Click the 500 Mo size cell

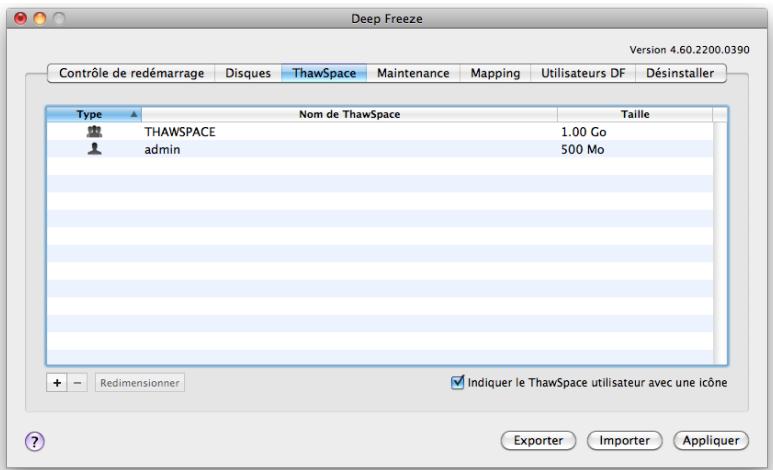[x=582, y=149]
